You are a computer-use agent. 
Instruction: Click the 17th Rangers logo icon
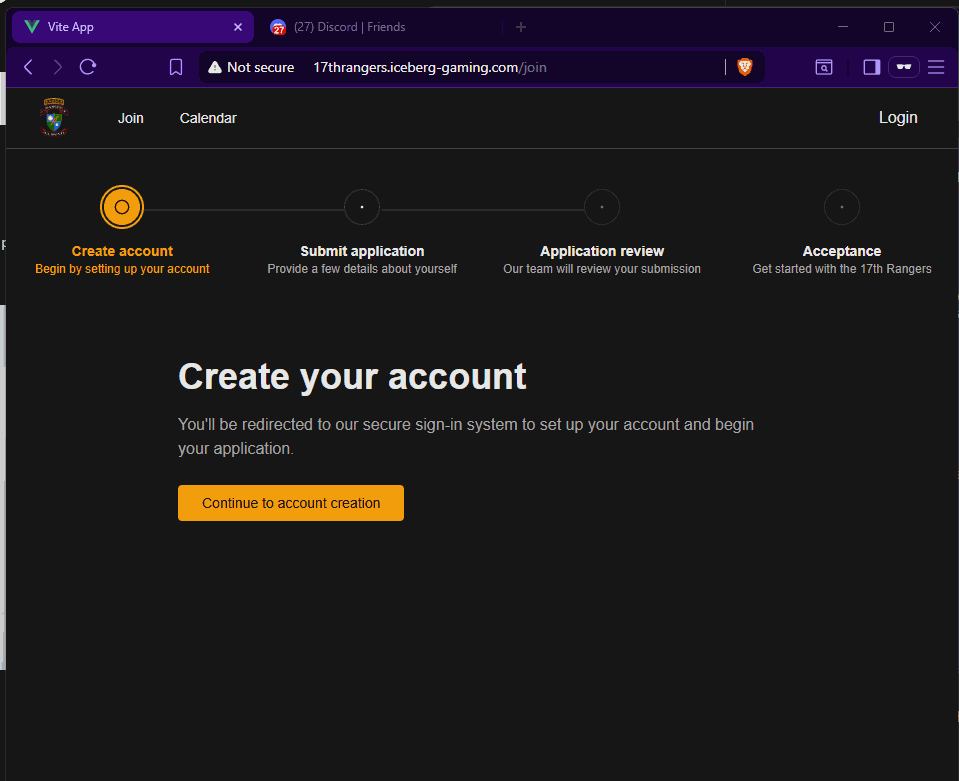click(x=54, y=117)
